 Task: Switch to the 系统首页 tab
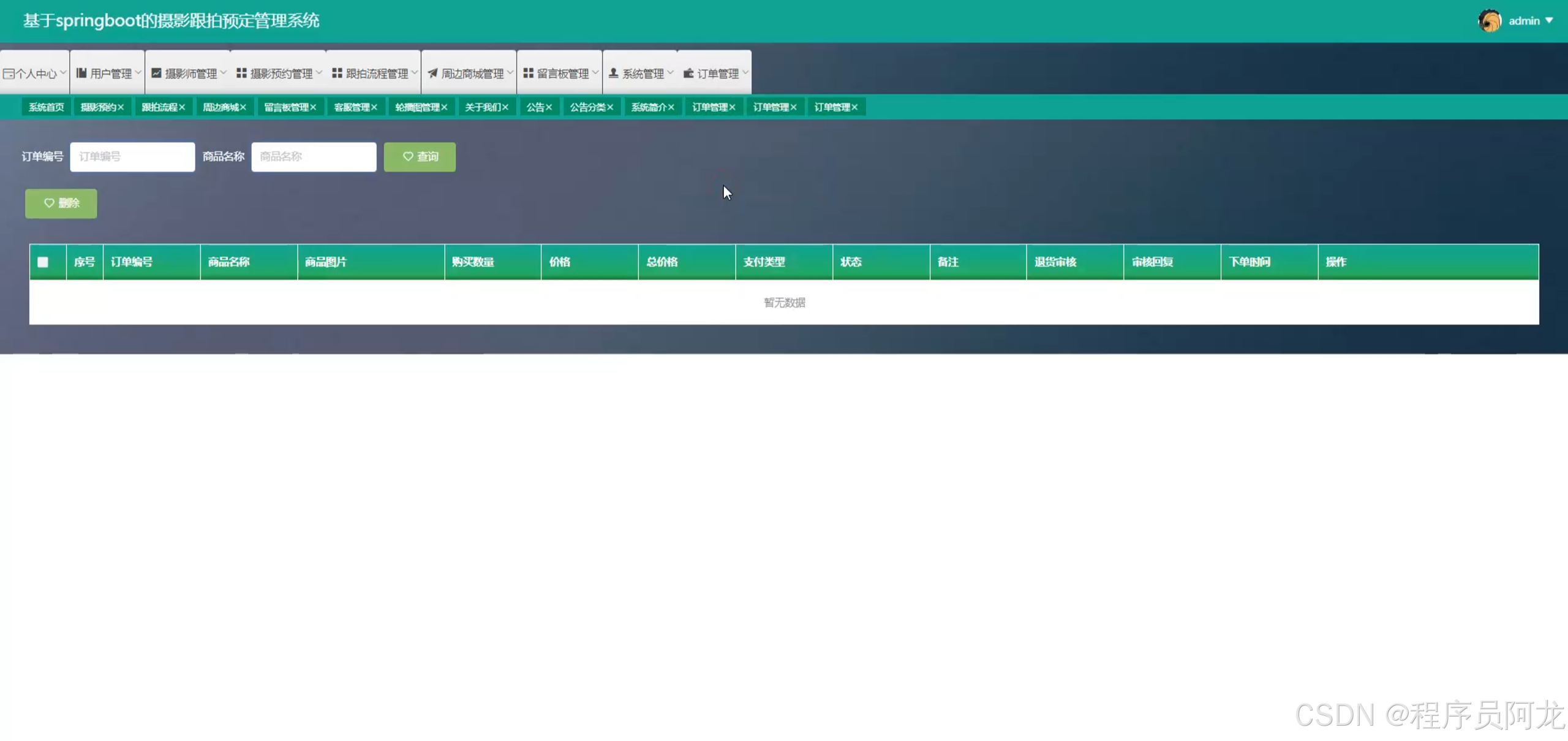46,107
